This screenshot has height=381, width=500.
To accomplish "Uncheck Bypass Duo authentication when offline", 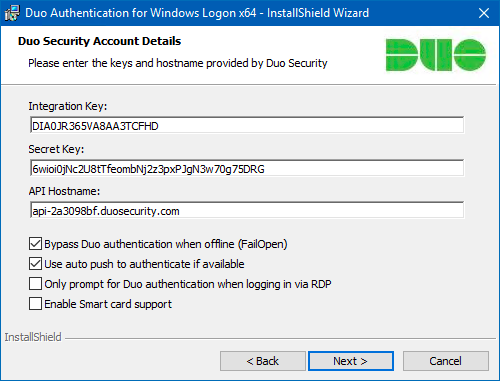I will [35, 244].
